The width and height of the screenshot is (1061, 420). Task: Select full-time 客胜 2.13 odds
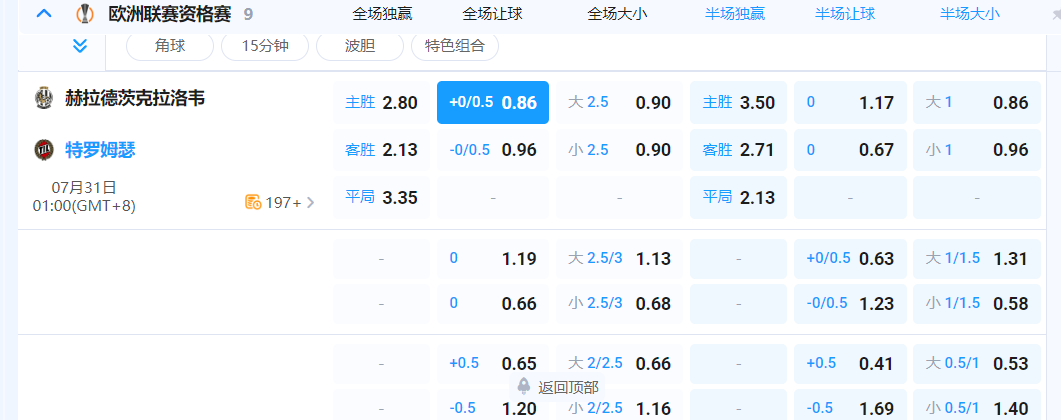(x=381, y=149)
